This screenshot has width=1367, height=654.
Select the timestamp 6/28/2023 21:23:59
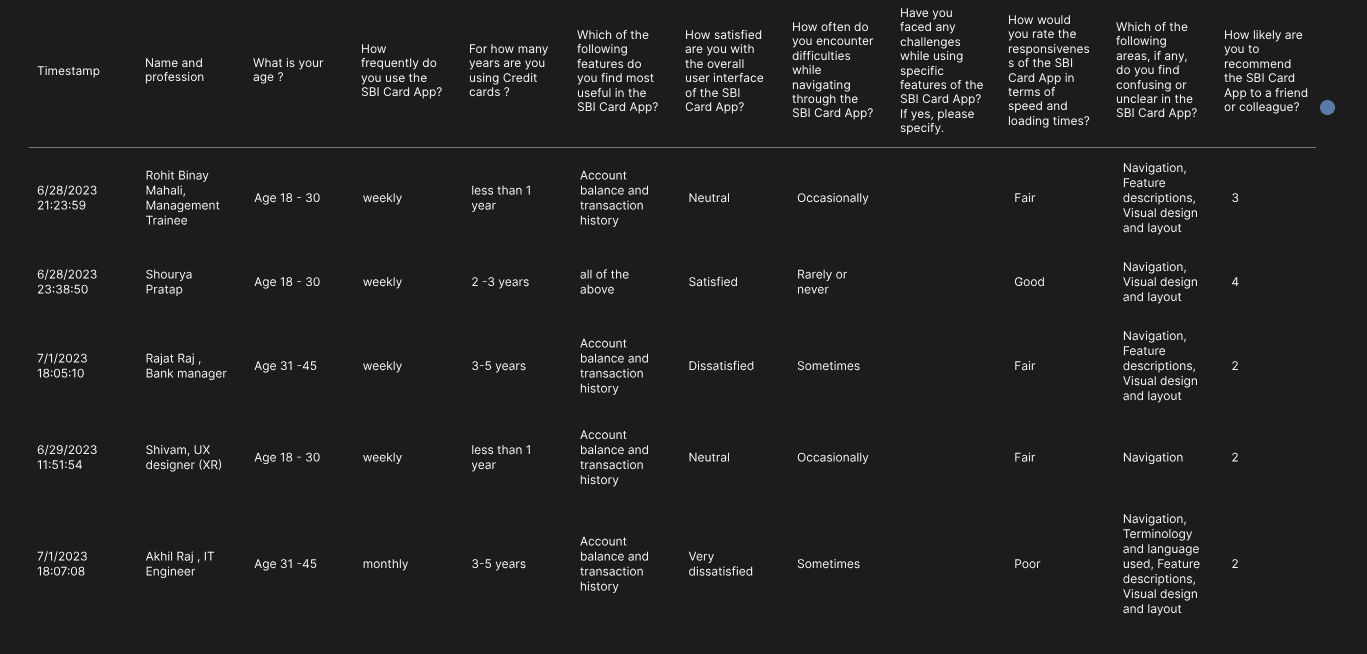click(x=67, y=198)
